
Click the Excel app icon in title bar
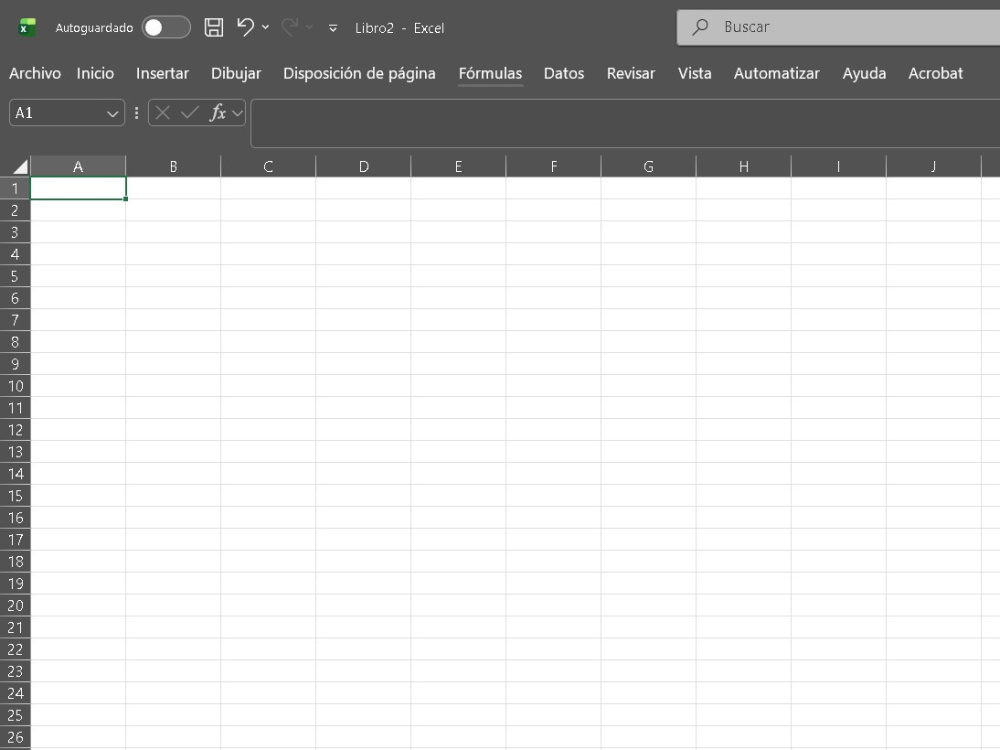[x=27, y=27]
